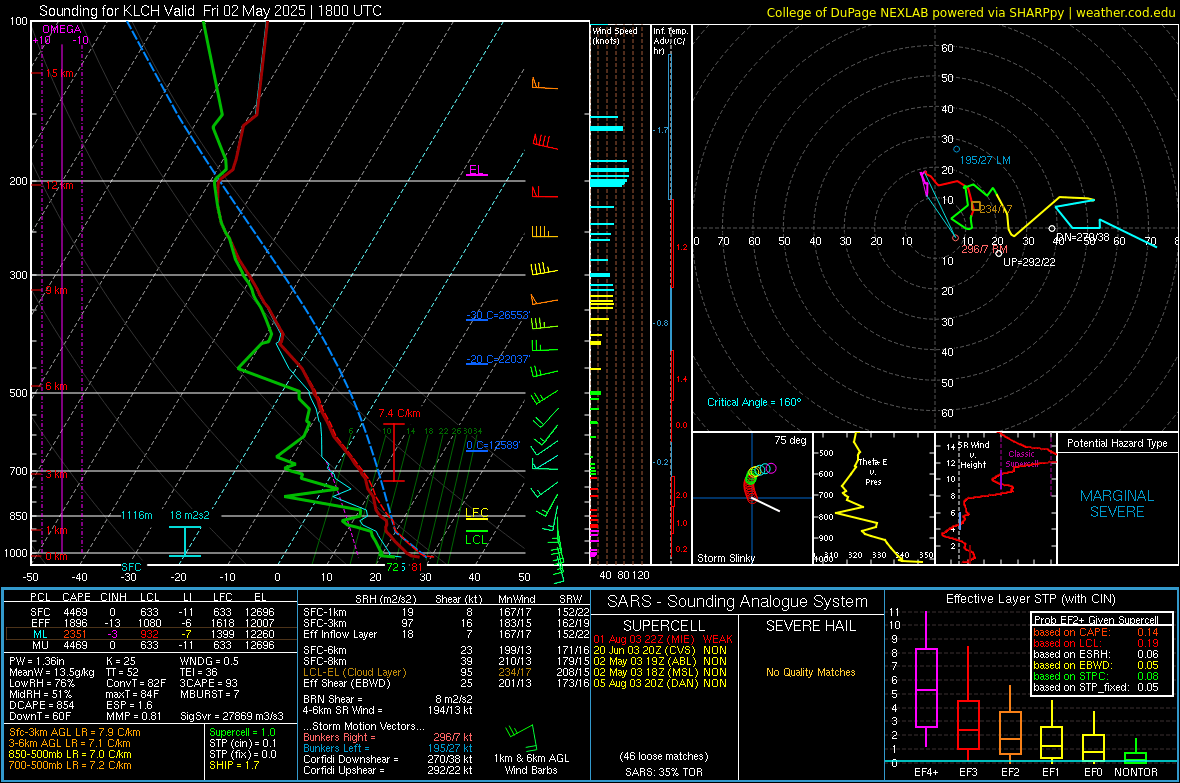Click the 'Effective Layer STP (with CIN)' title
This screenshot has width=1180, height=783.
coord(1030,599)
